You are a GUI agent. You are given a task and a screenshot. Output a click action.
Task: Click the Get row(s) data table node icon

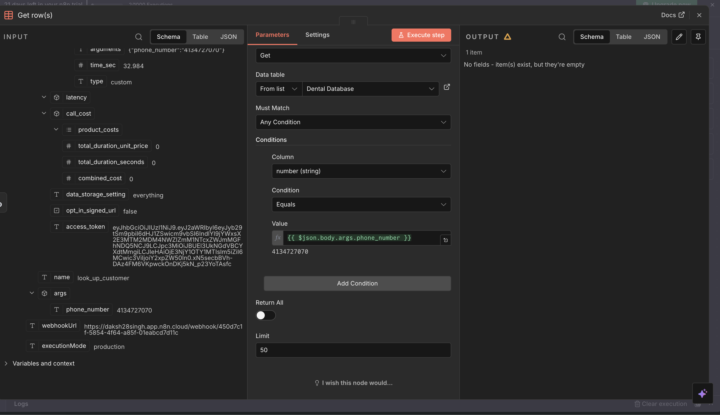(8, 15)
